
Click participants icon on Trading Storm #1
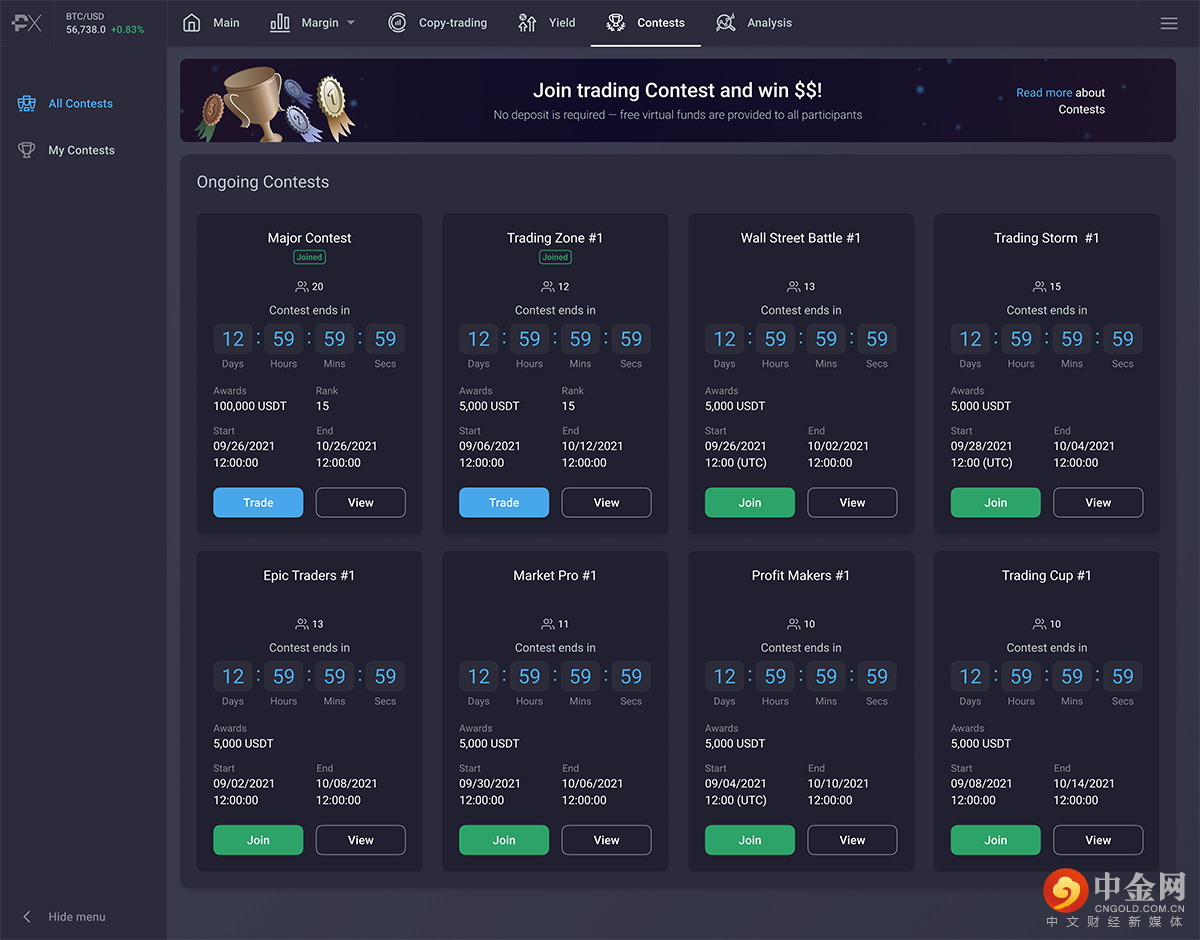tap(1040, 287)
